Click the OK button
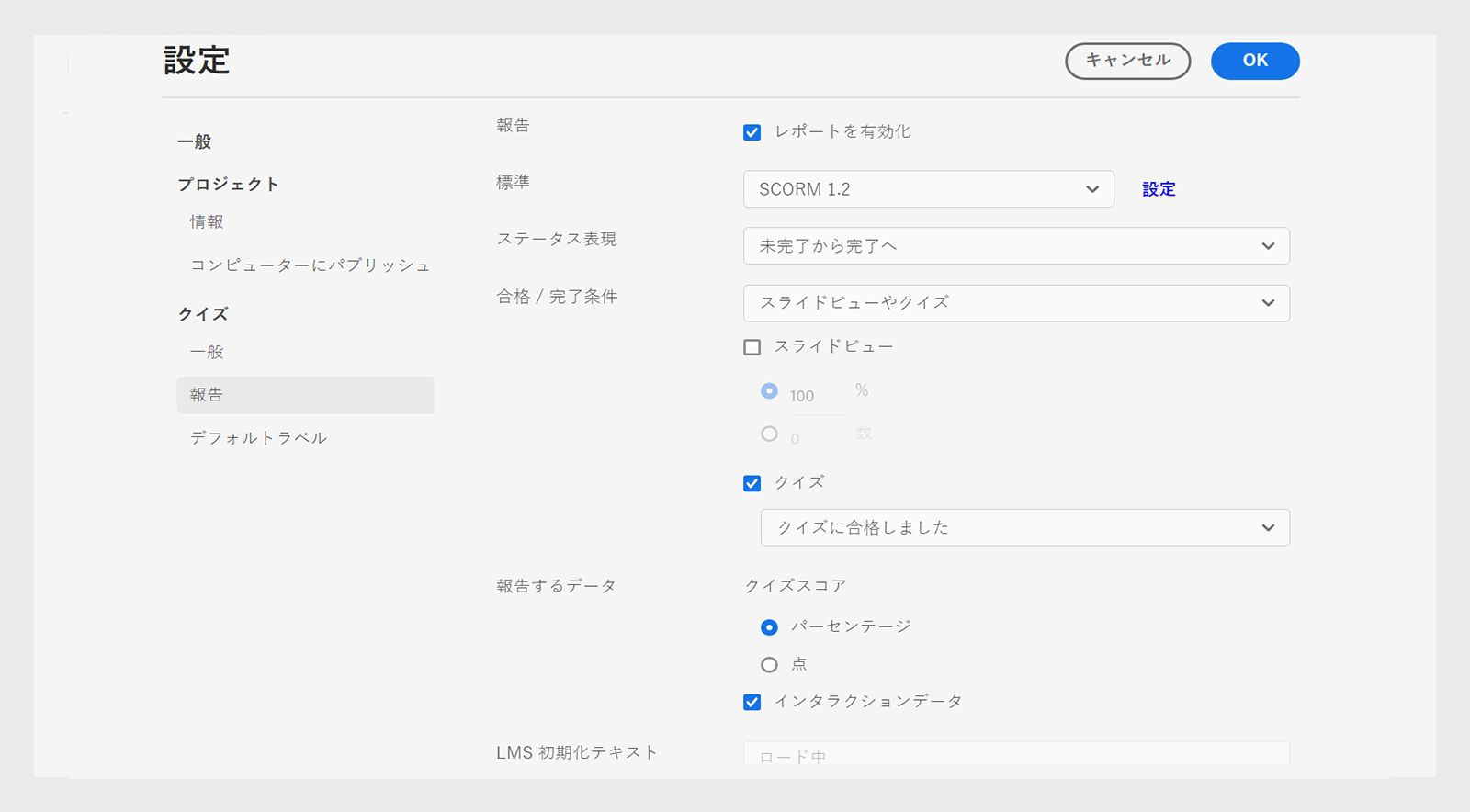This screenshot has width=1470, height=812. coord(1254,61)
